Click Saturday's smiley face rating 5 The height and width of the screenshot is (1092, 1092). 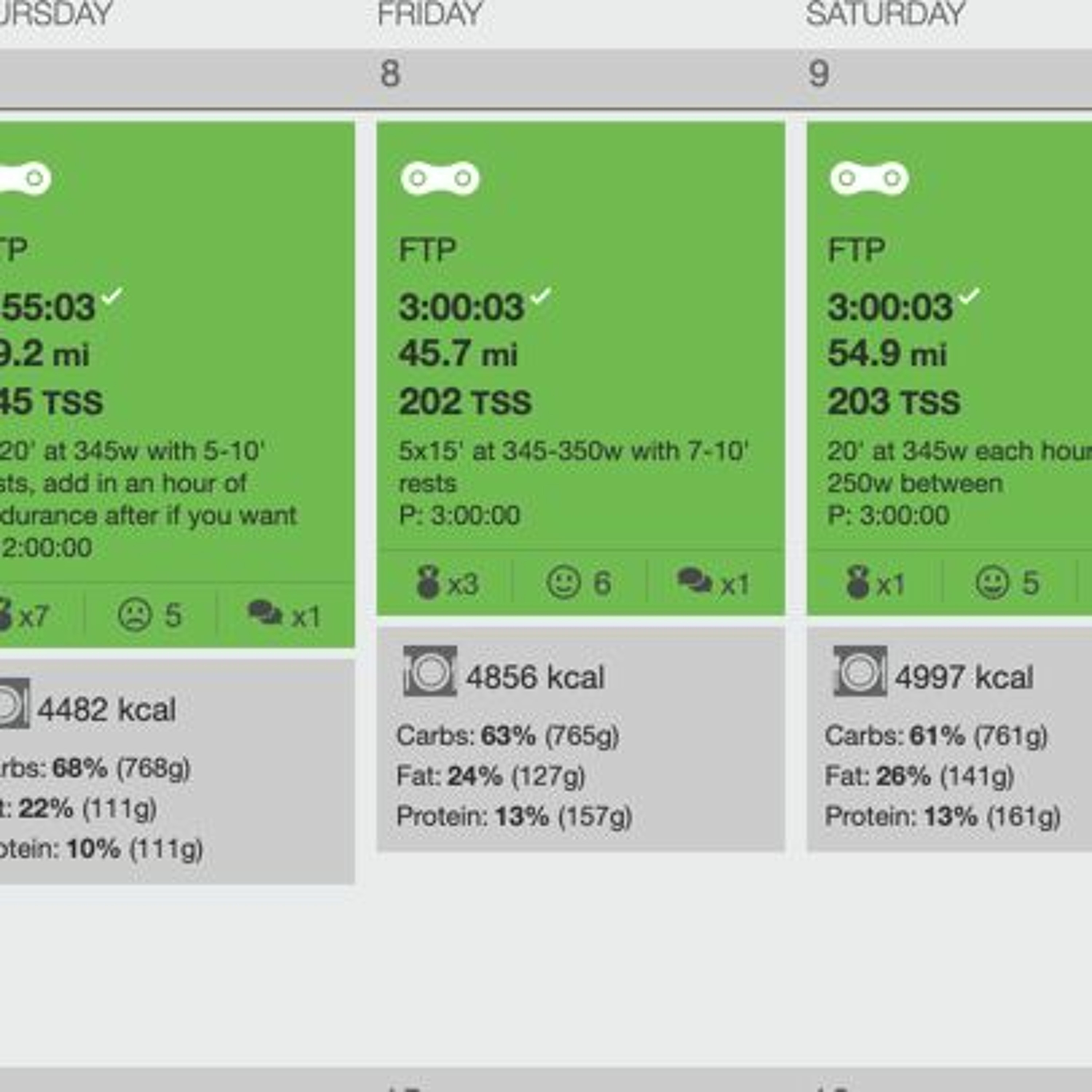click(x=1008, y=583)
